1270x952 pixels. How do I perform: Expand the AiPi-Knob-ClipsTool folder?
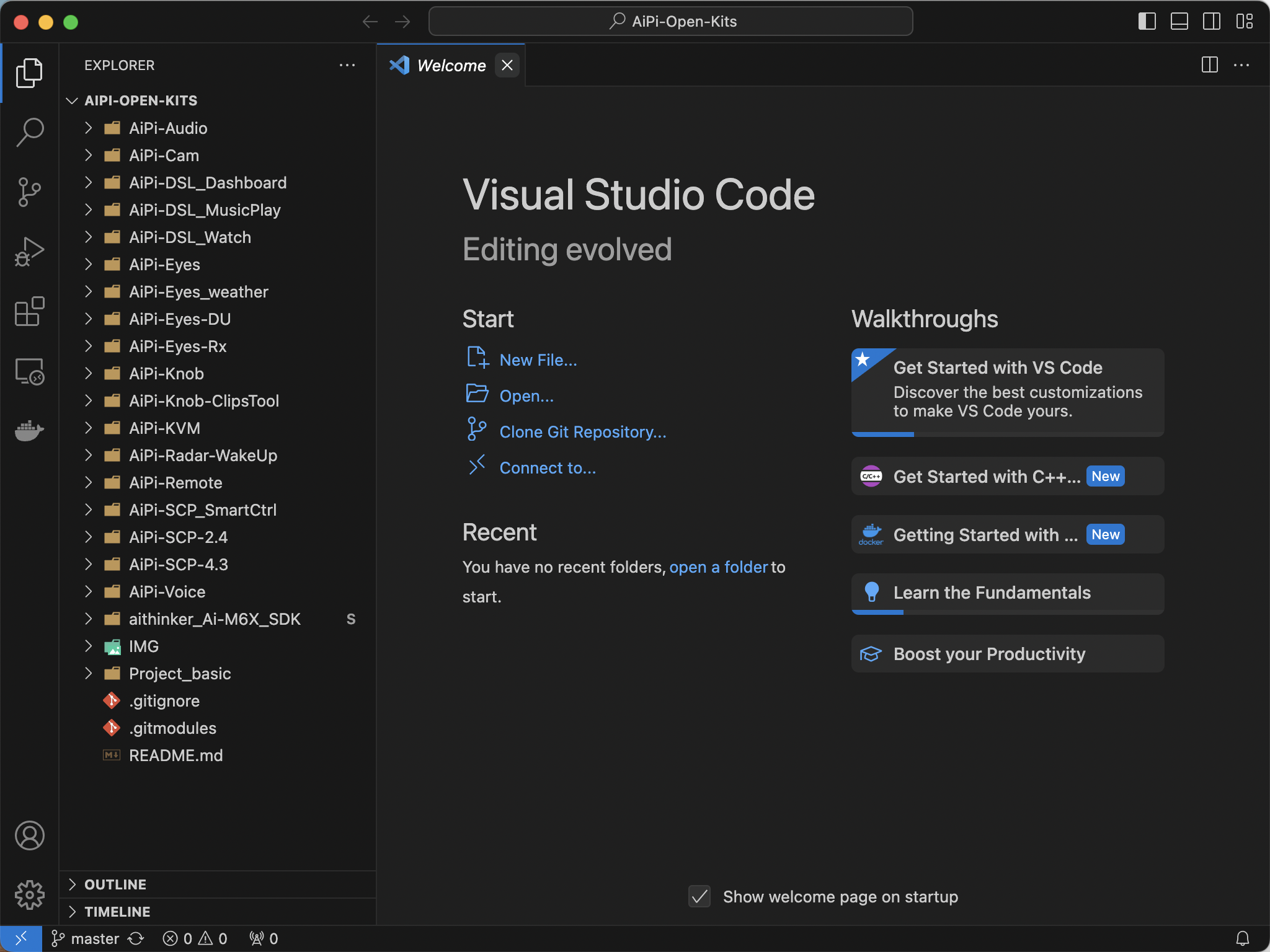point(88,400)
